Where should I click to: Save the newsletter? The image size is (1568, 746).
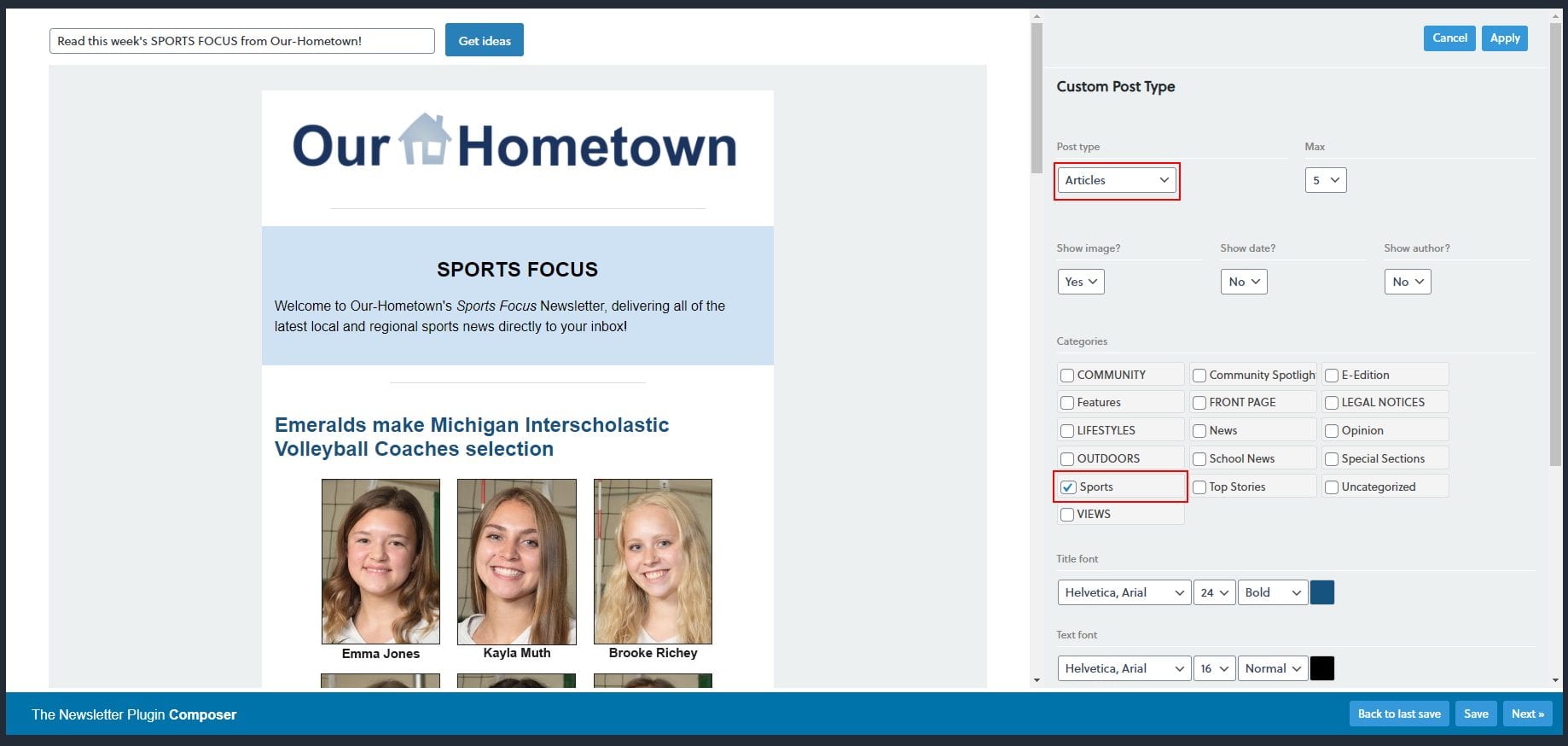click(x=1476, y=714)
